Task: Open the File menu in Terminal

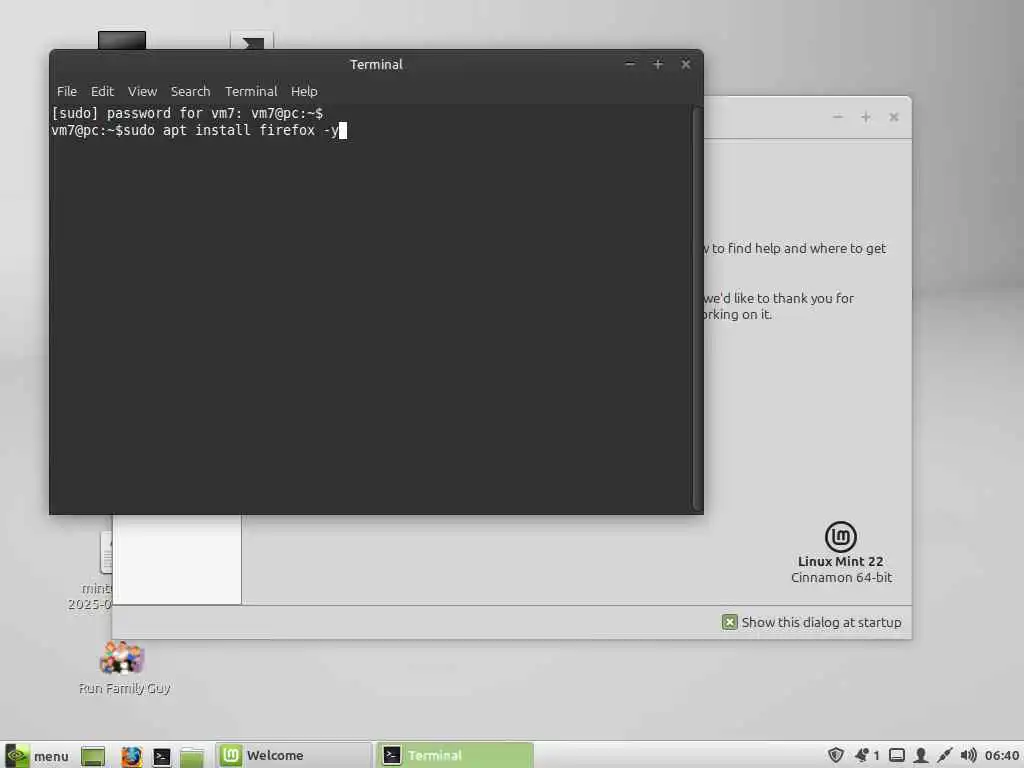Action: click(x=67, y=91)
